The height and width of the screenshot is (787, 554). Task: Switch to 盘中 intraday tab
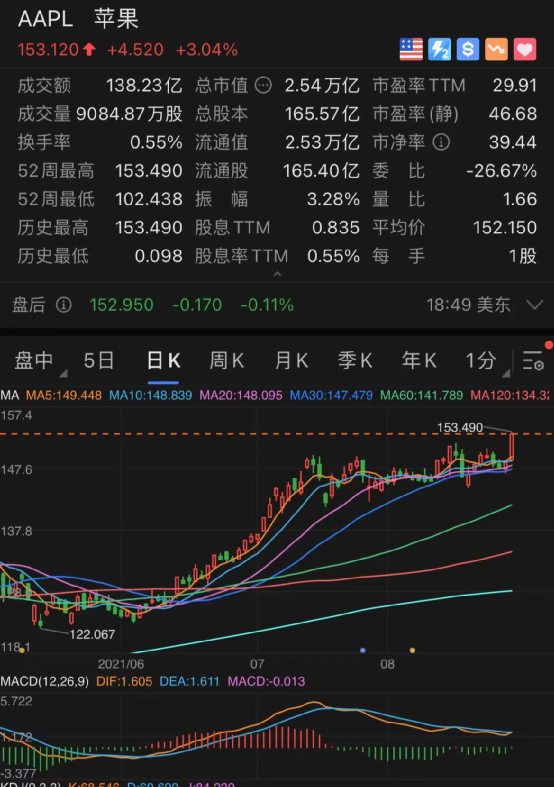[34, 360]
